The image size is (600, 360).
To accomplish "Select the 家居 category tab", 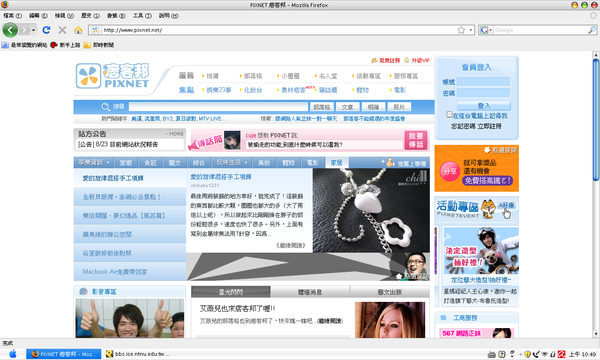I will (337, 163).
